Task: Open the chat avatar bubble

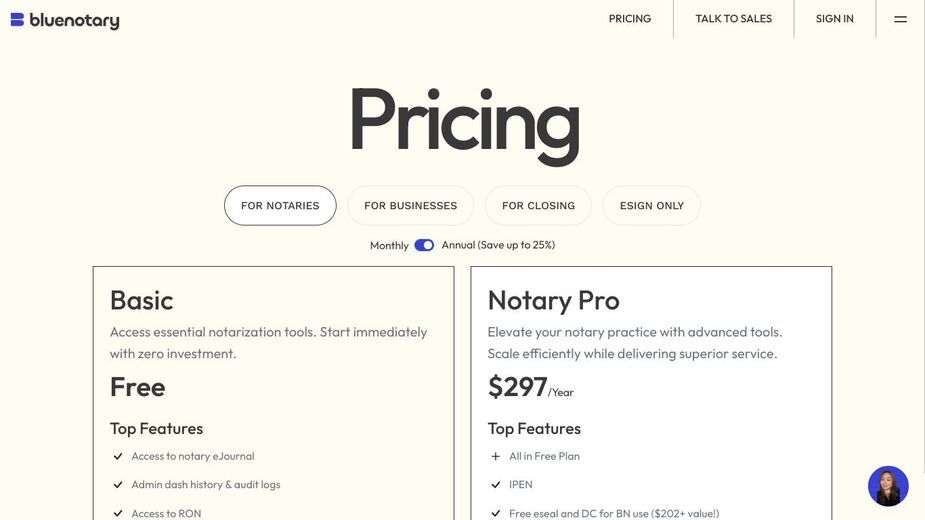Action: [x=888, y=486]
